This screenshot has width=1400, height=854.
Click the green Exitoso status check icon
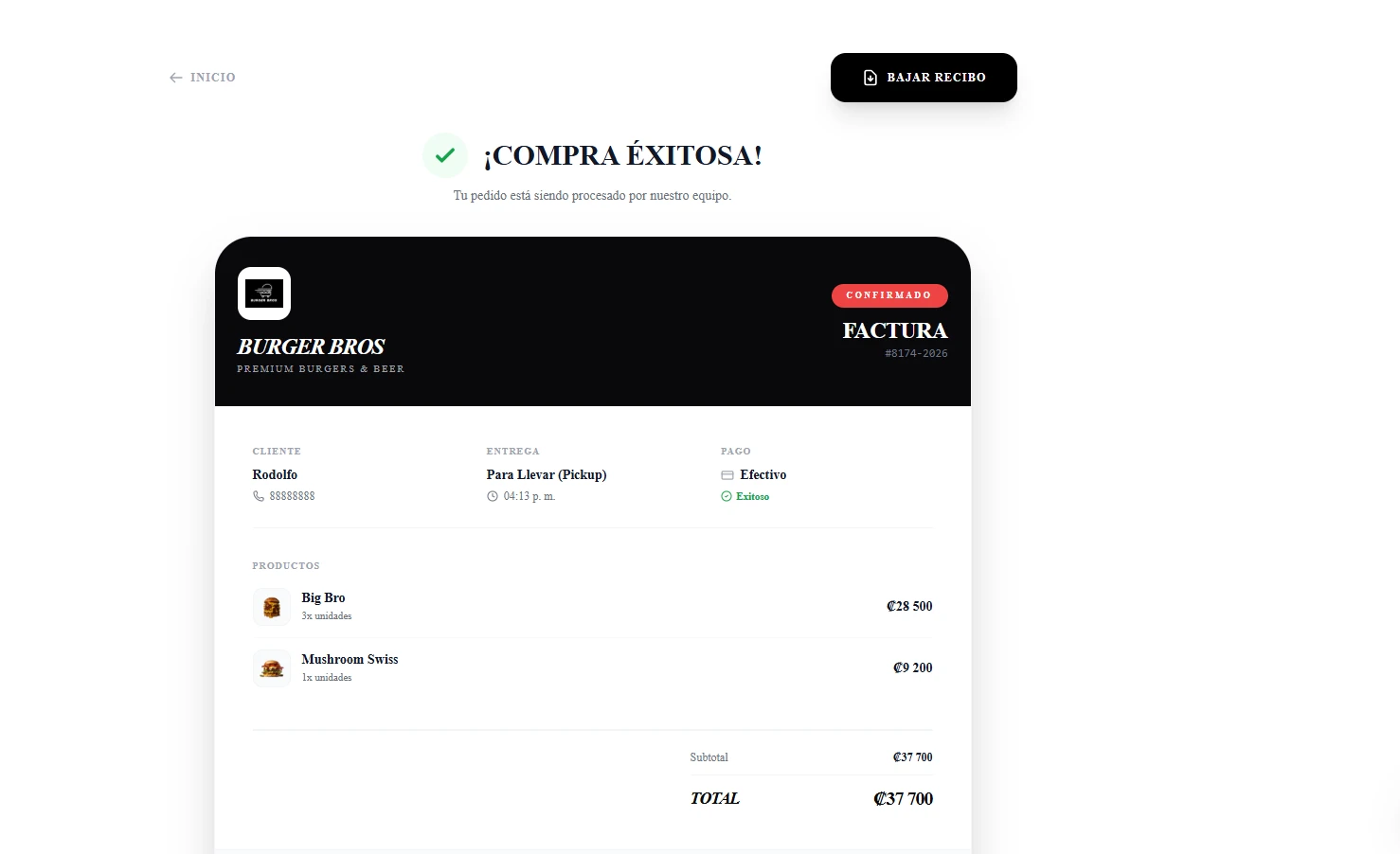(727, 496)
